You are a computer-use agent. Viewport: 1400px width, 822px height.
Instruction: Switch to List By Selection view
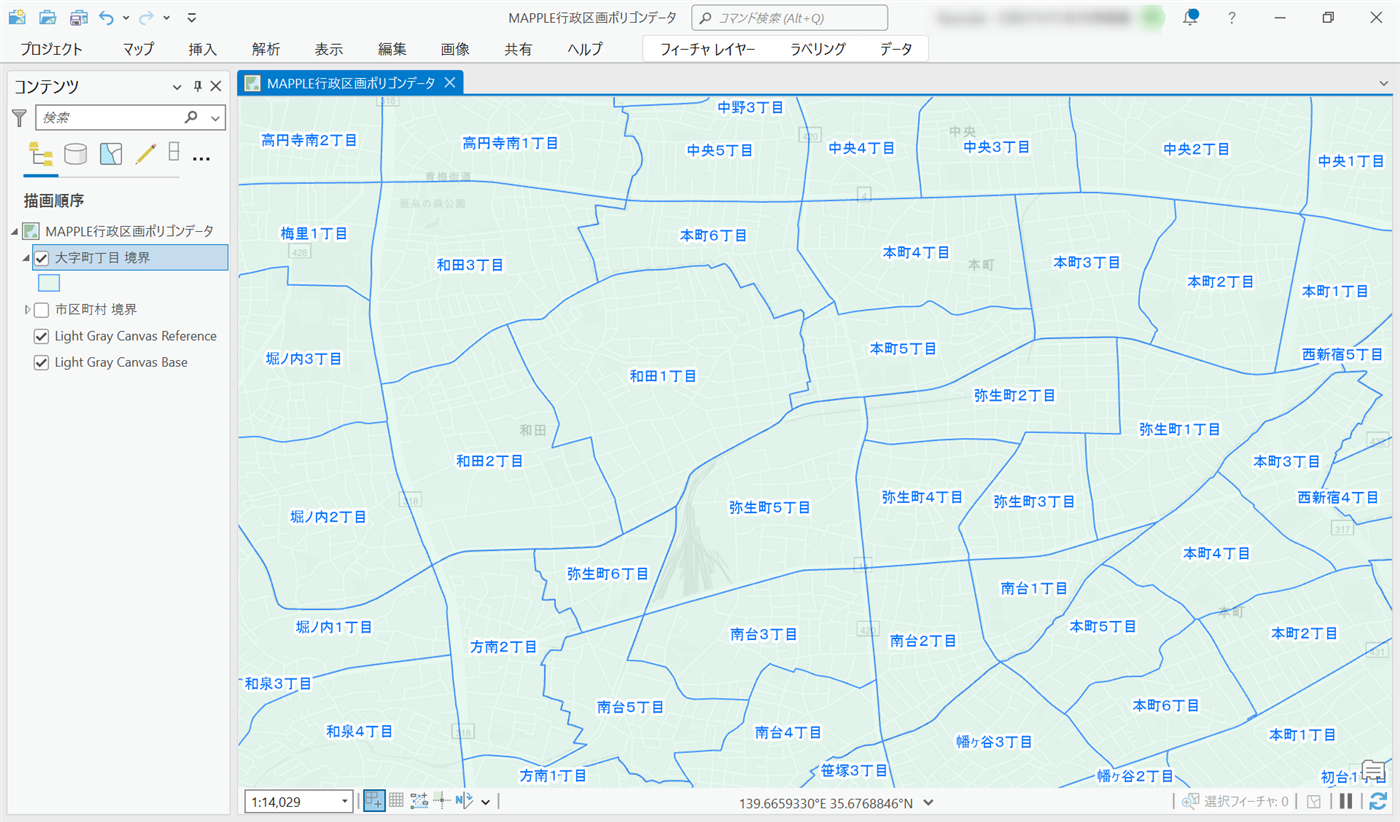click(110, 154)
